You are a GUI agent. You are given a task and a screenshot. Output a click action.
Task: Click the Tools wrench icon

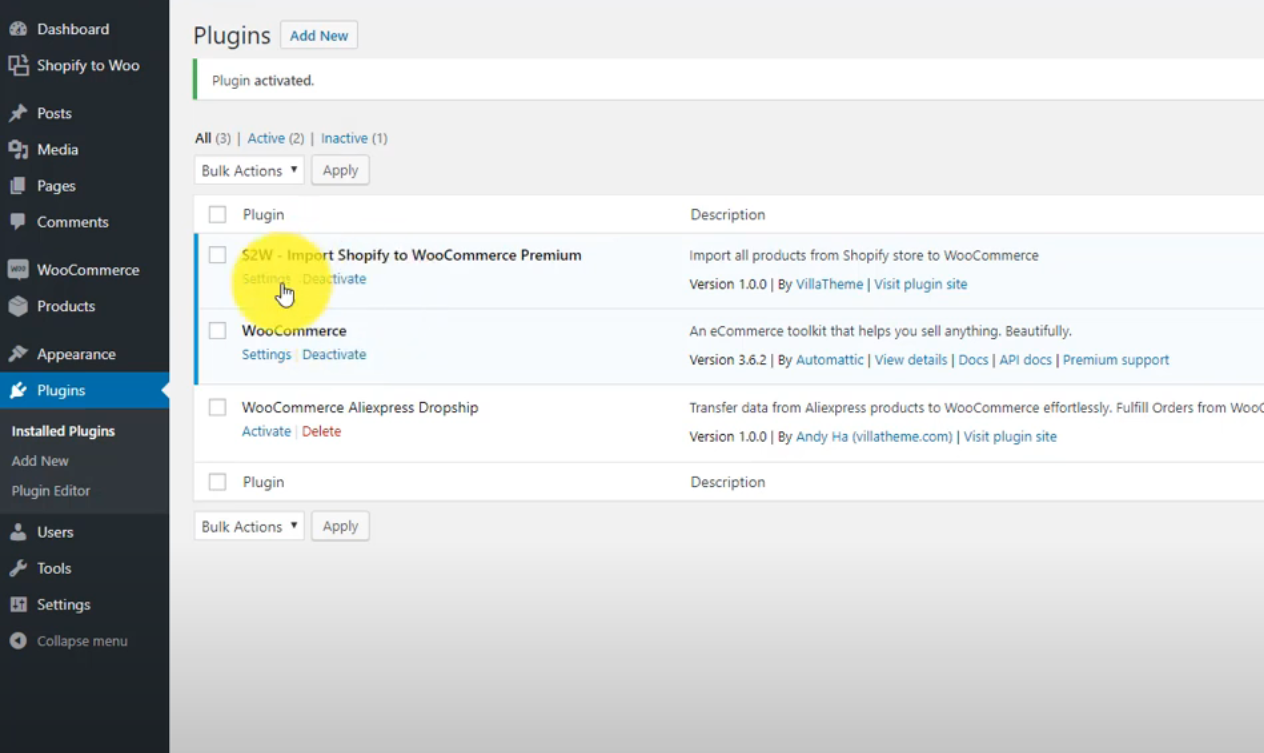pos(18,568)
